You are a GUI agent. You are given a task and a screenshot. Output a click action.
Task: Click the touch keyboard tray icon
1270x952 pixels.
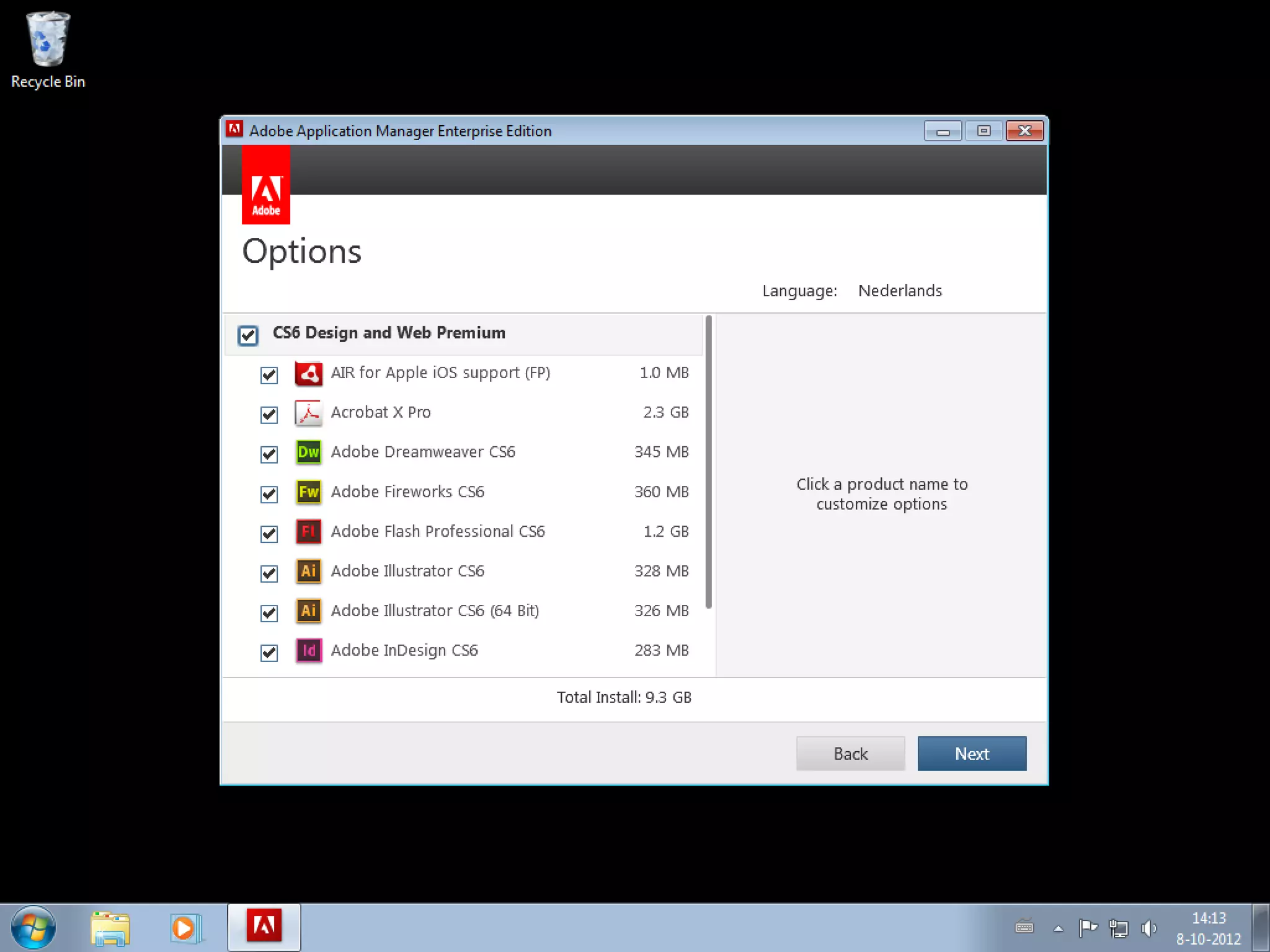tap(1024, 927)
